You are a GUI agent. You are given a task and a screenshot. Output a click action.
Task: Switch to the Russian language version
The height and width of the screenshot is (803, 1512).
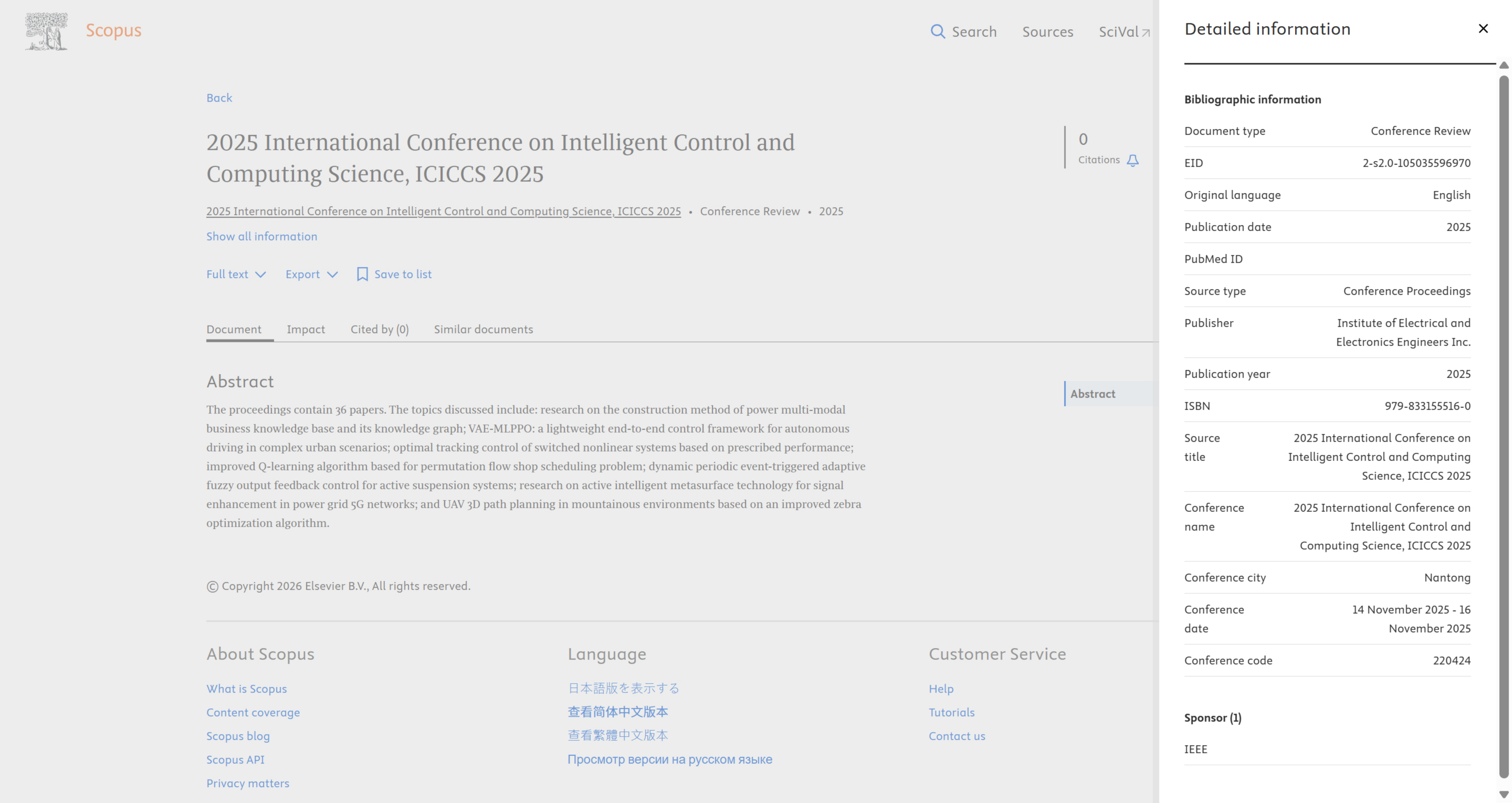(x=670, y=759)
